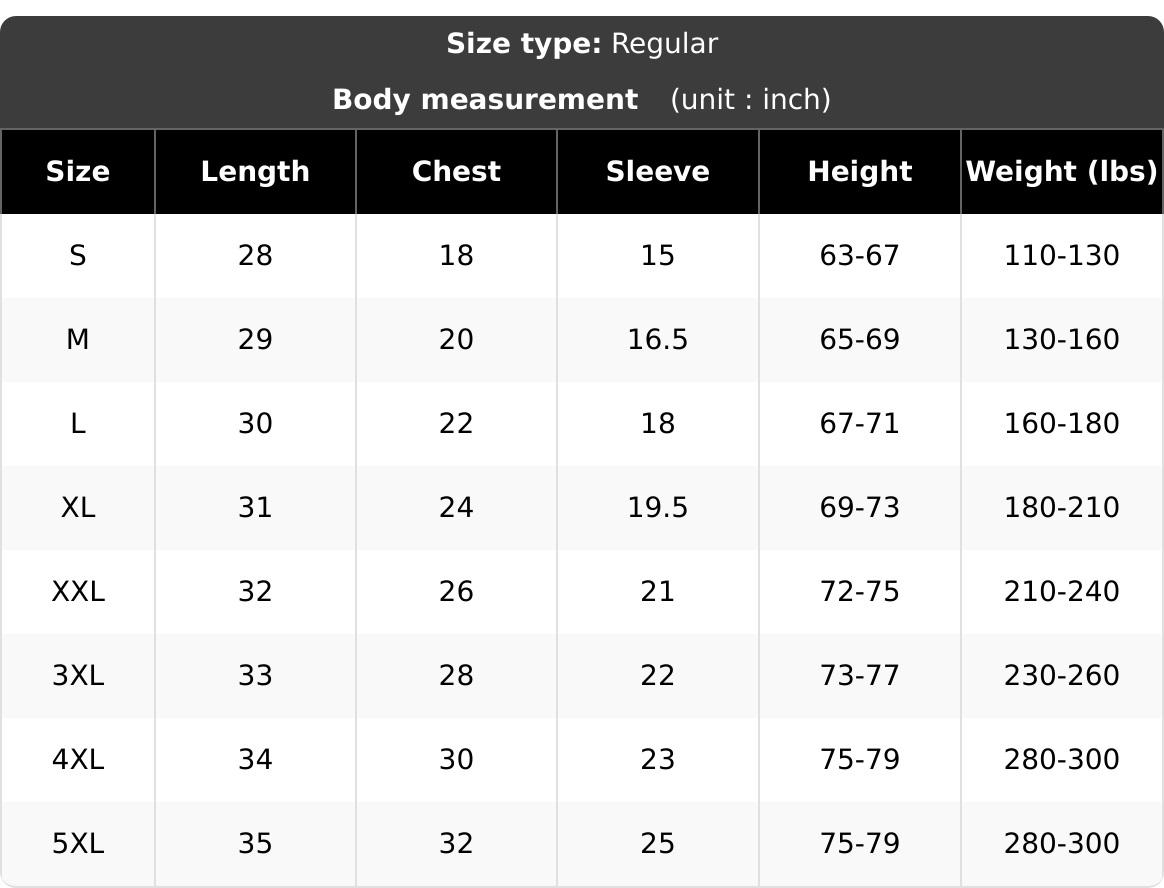1164x888 pixels.
Task: Select the weight range 110-130 cell
Action: [1062, 255]
